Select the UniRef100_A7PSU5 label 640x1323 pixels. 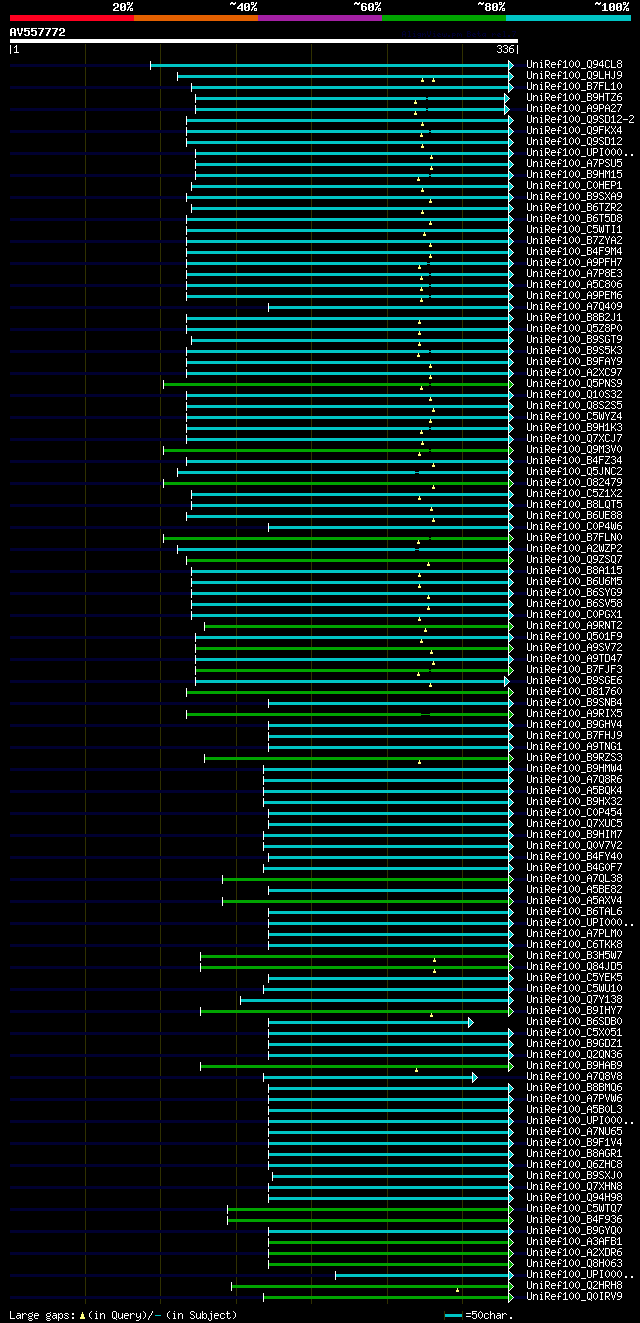[x=574, y=164]
